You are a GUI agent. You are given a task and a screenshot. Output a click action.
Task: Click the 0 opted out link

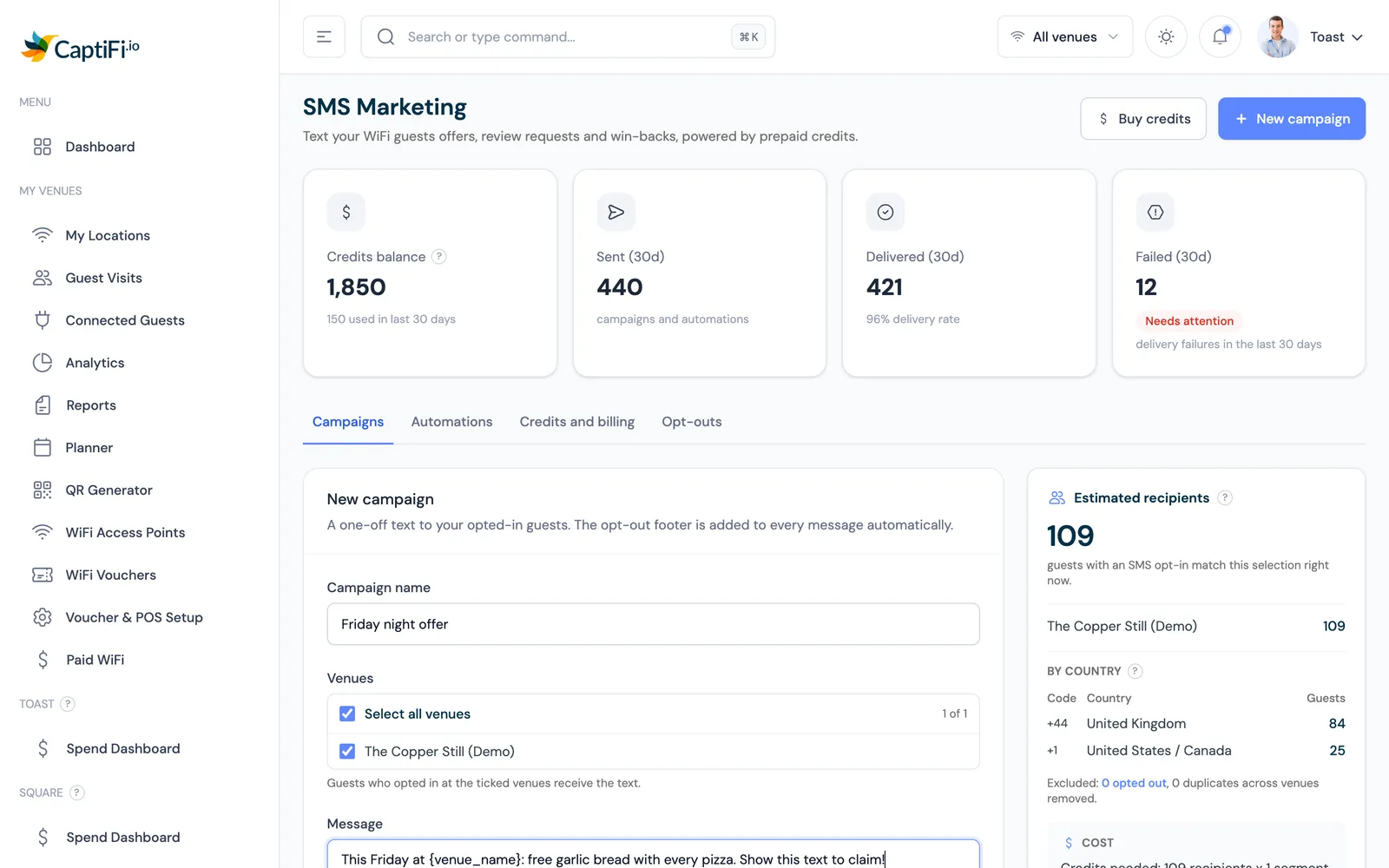[1134, 783]
